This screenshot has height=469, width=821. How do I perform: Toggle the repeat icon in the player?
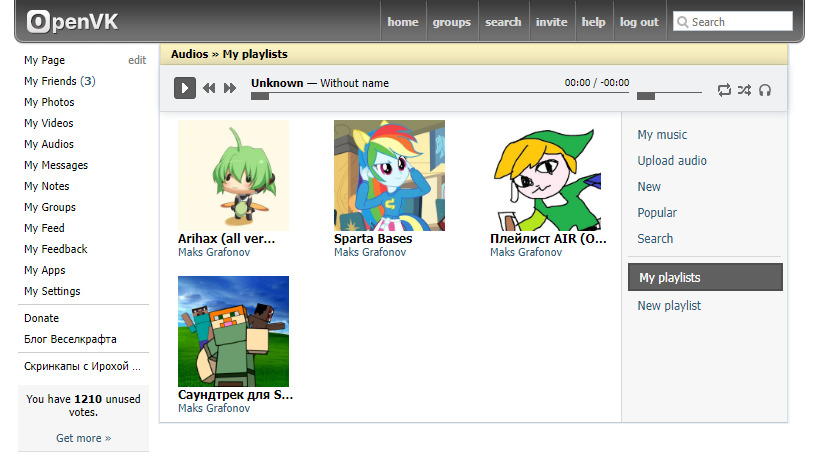click(x=724, y=90)
